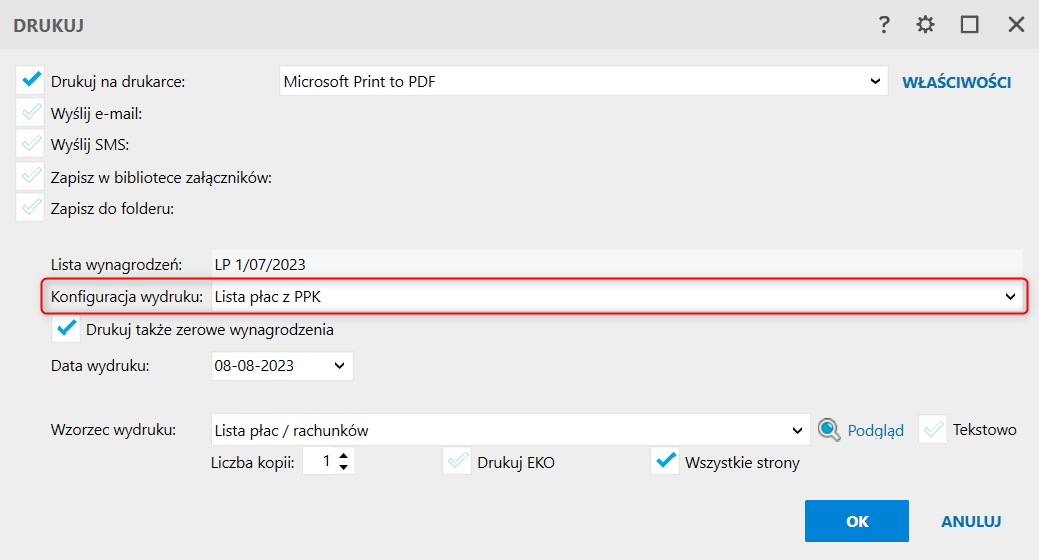Increase Liczba kopii with the up arrow

point(344,456)
